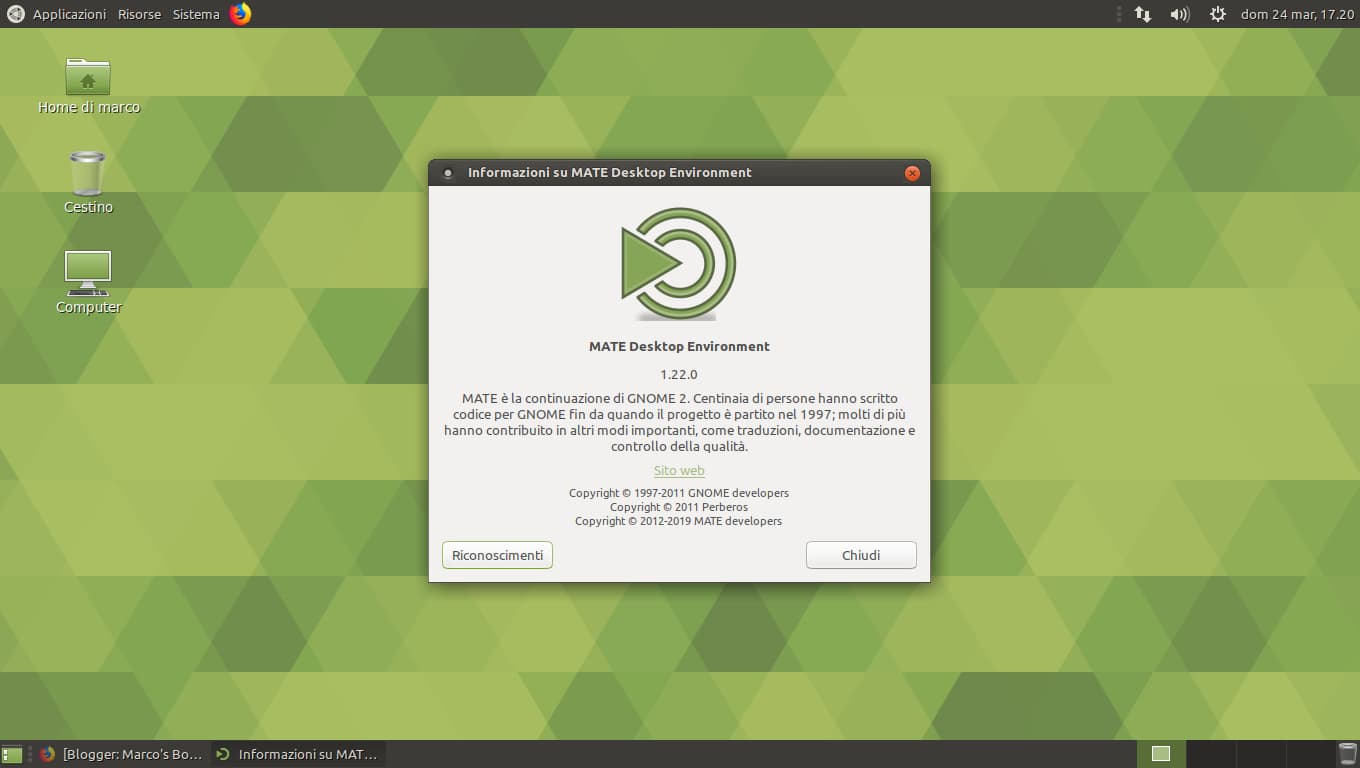Click the MATE logo icon beside Applicazioni

tap(16, 14)
